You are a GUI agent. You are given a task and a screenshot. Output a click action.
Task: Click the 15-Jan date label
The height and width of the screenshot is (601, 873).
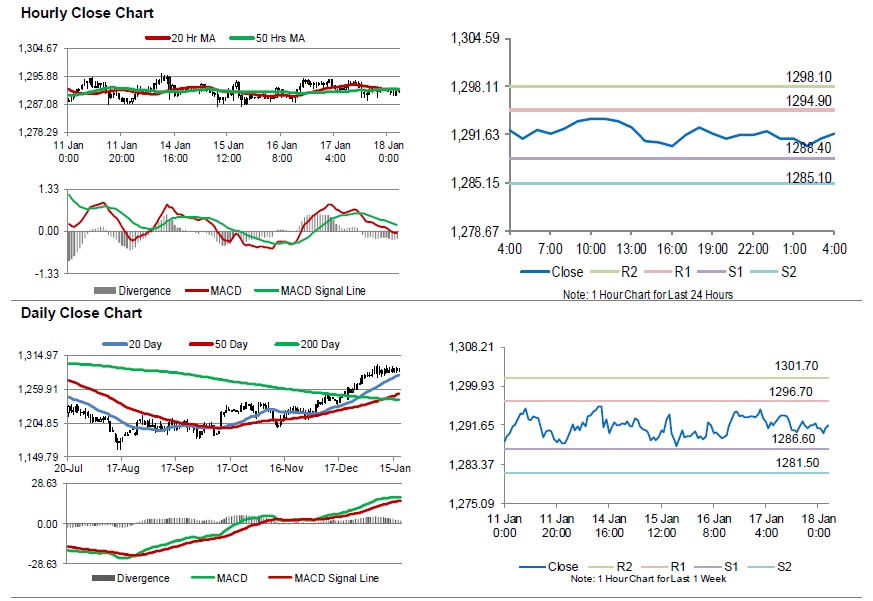click(395, 468)
